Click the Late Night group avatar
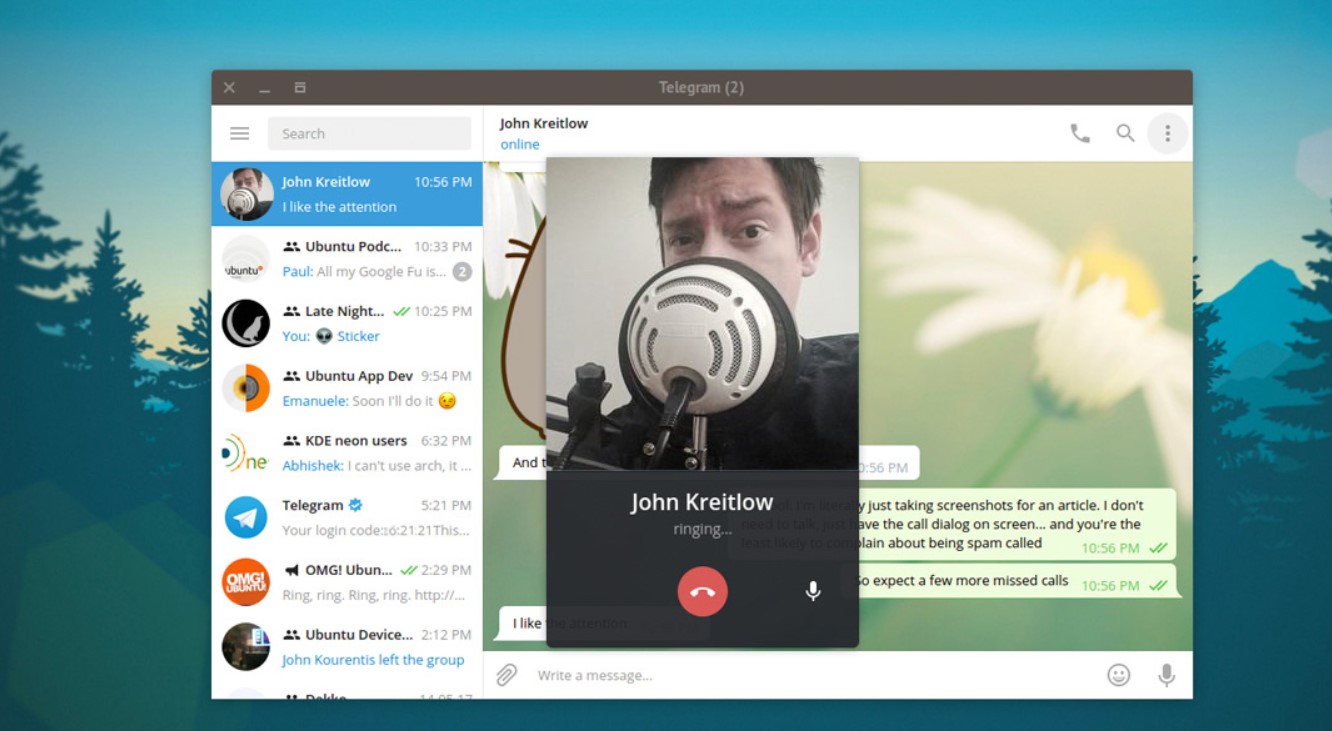This screenshot has height=731, width=1332. (x=246, y=323)
